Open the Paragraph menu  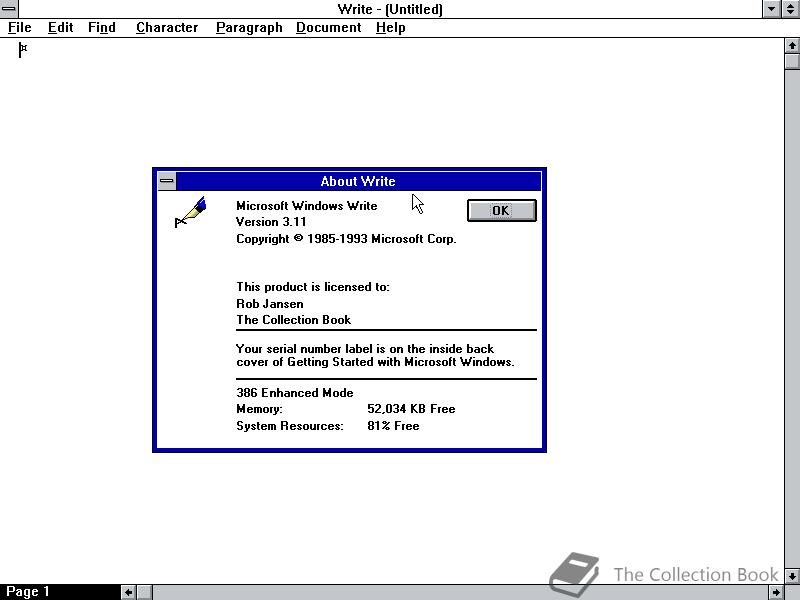(249, 28)
